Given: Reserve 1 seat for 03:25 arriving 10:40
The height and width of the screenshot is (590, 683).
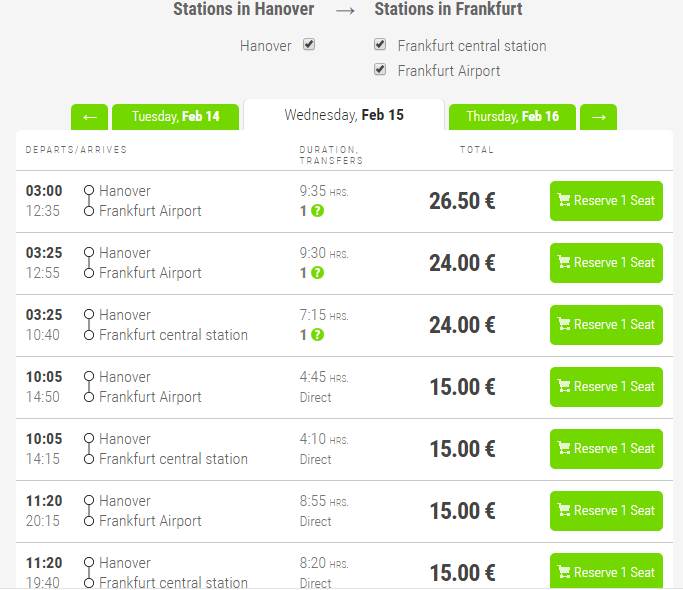Looking at the screenshot, I should [606, 325].
